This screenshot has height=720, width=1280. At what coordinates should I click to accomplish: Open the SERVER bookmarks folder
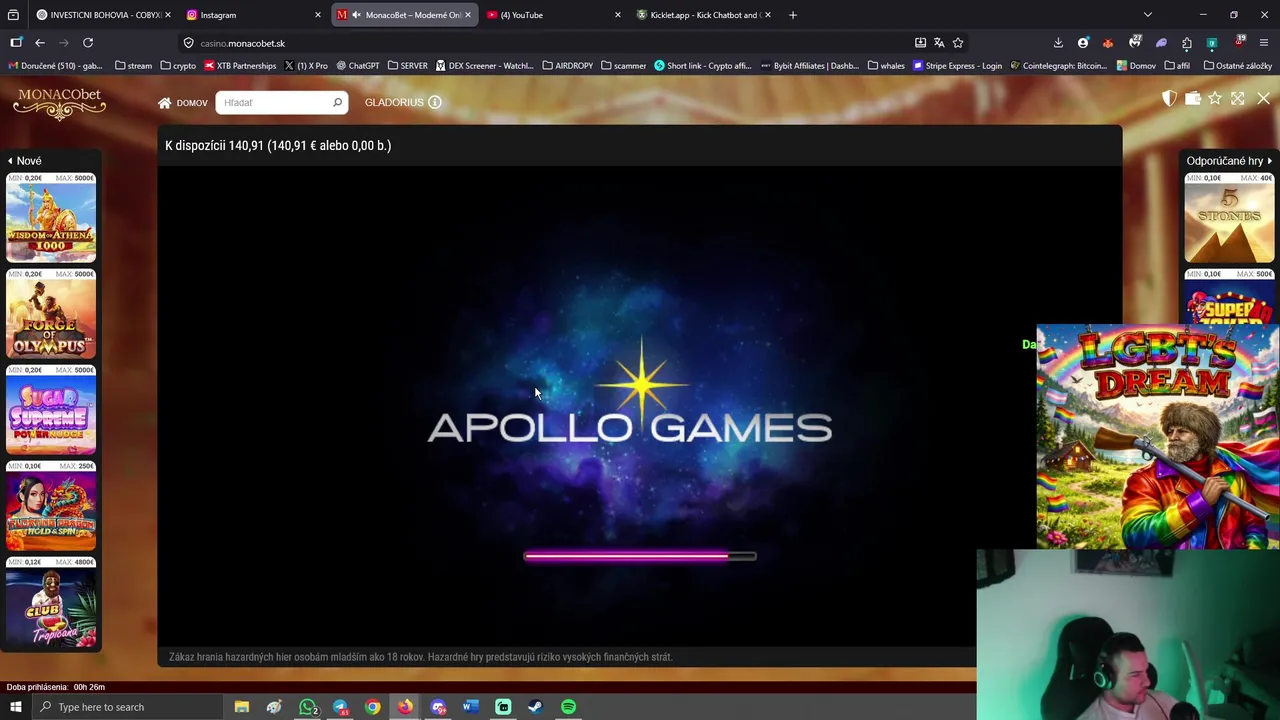coord(407,66)
